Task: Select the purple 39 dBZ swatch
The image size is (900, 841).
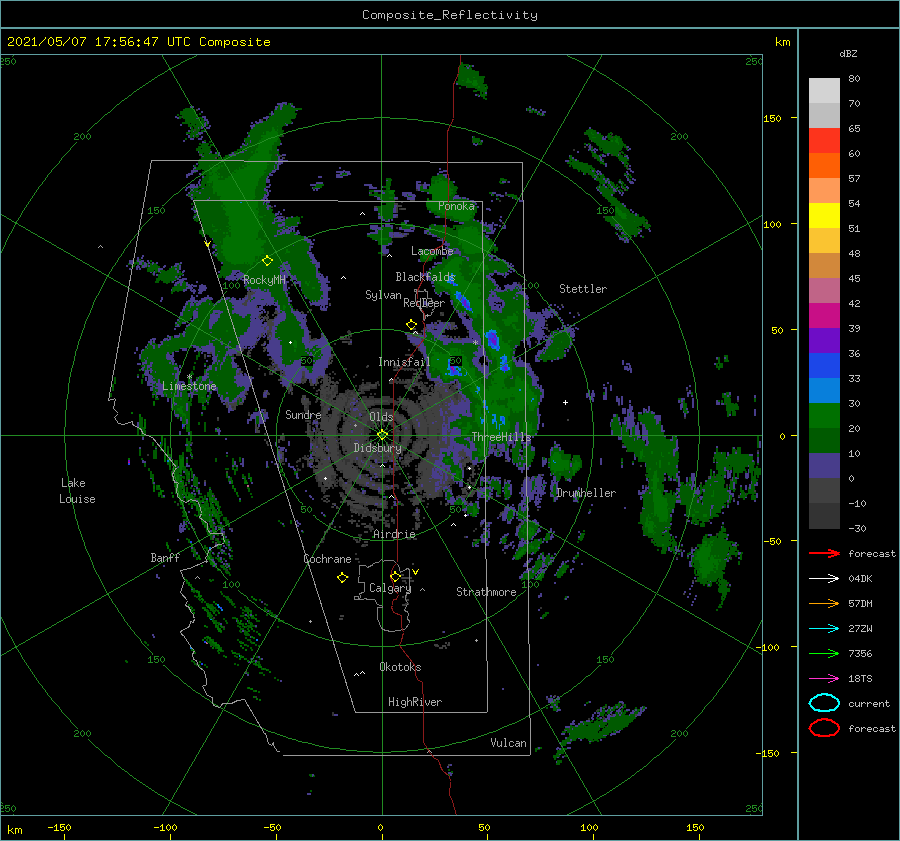Action: [x=824, y=340]
